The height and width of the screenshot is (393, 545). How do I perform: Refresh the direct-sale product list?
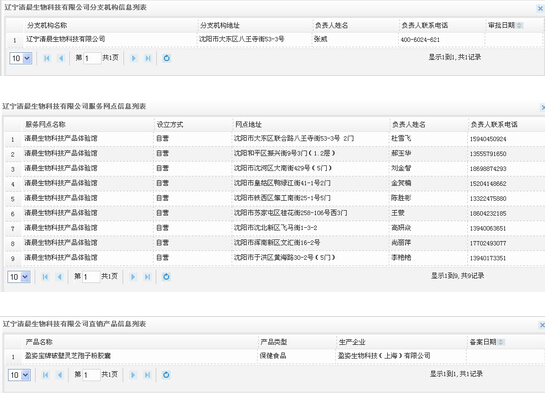click(x=166, y=375)
